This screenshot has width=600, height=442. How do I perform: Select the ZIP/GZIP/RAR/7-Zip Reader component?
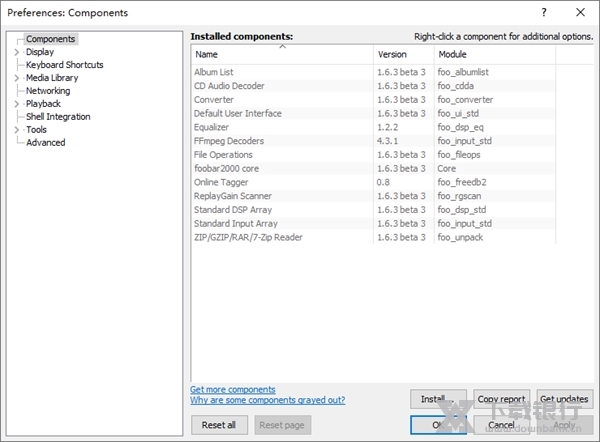point(373,237)
